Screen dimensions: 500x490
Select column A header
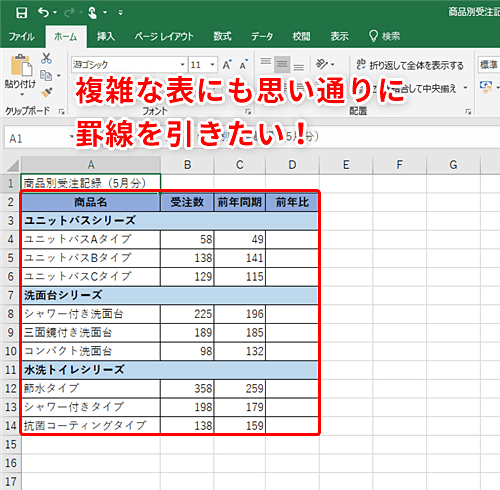click(91, 165)
